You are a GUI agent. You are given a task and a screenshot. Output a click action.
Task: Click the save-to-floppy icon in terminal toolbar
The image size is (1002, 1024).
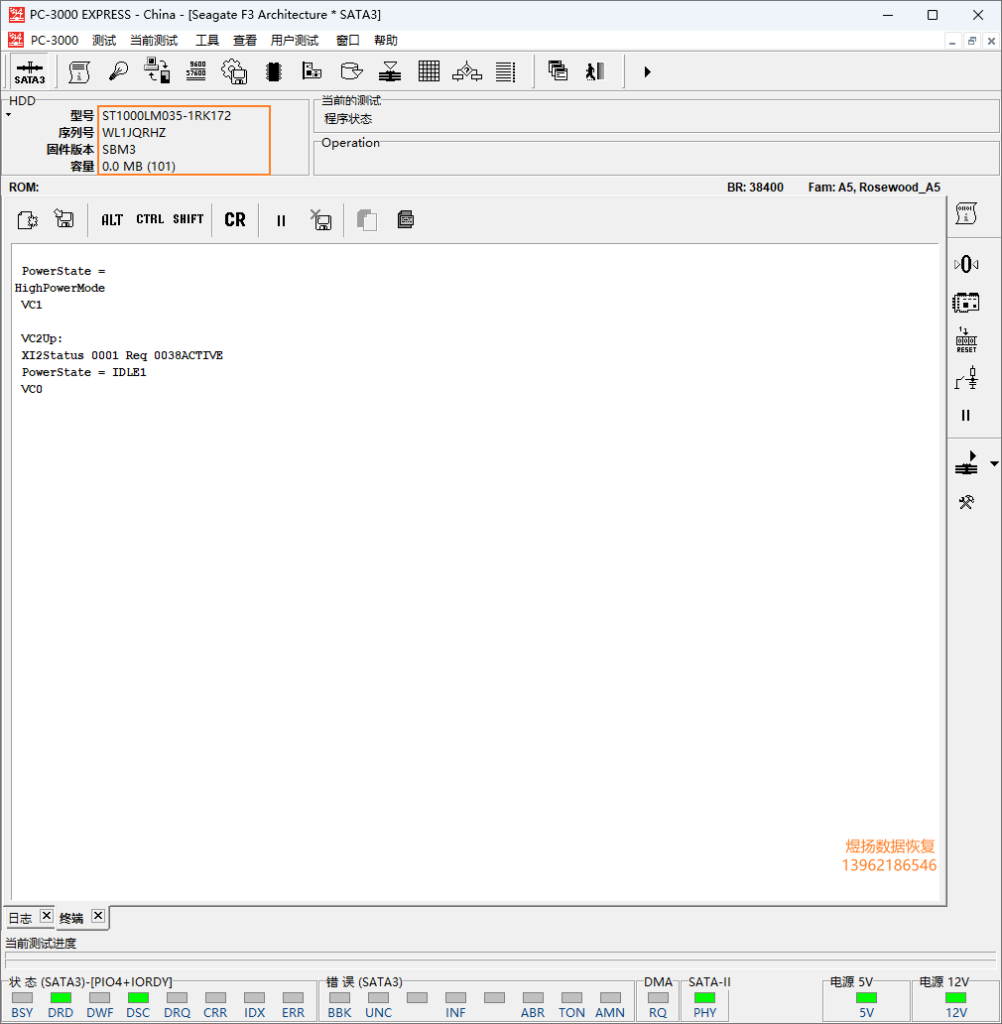64,219
